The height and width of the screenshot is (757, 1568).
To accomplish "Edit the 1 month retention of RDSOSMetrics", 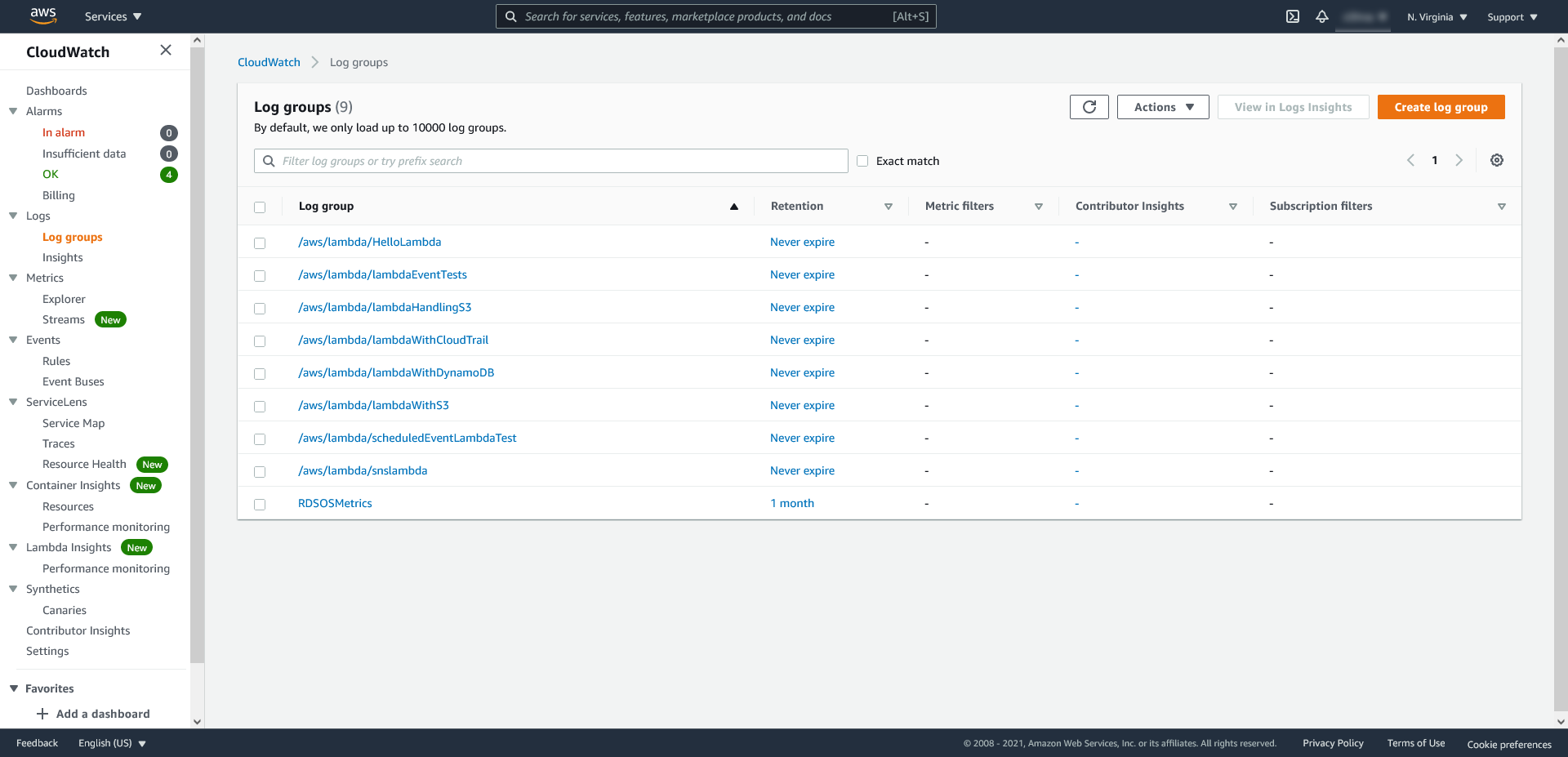I will [x=792, y=503].
